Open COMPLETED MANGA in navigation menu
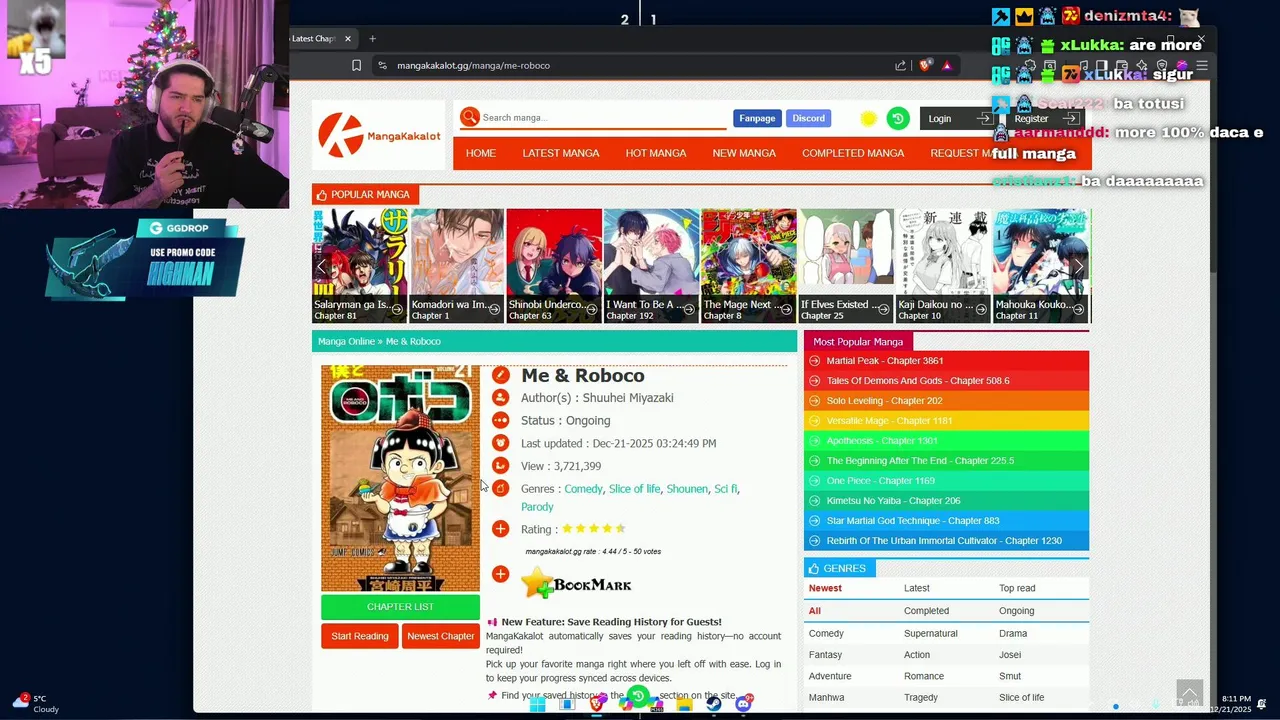 point(853,153)
